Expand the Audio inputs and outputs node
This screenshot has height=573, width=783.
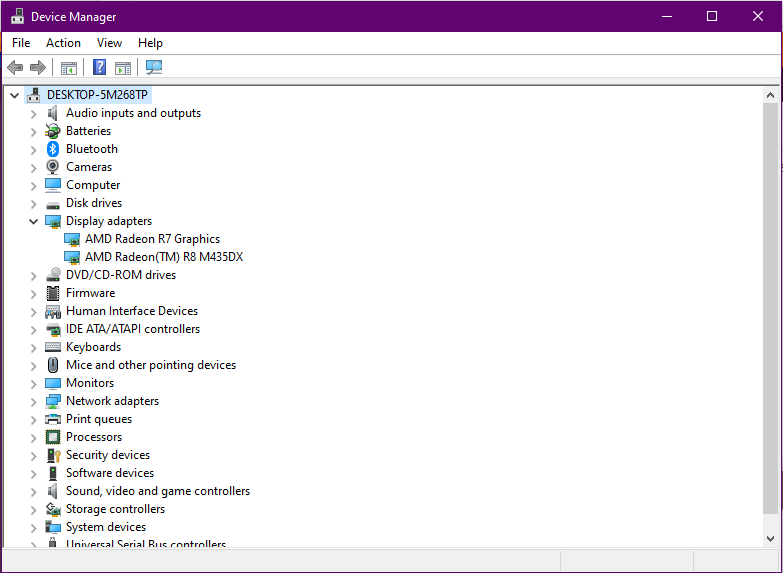point(33,113)
